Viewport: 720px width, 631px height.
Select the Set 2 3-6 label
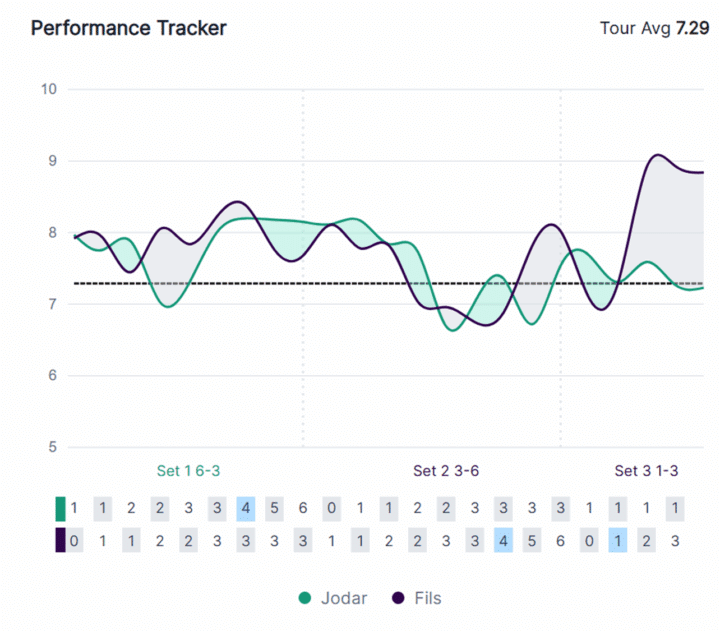point(448,471)
